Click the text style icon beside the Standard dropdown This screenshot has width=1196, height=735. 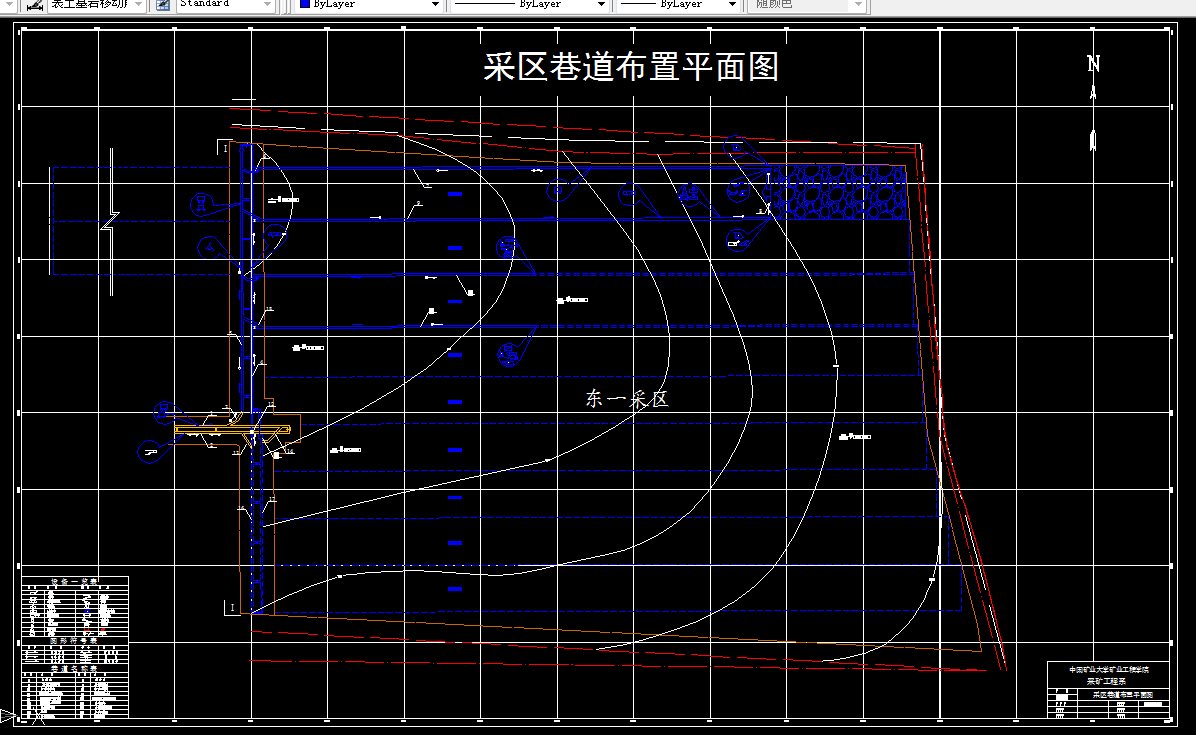click(162, 4)
